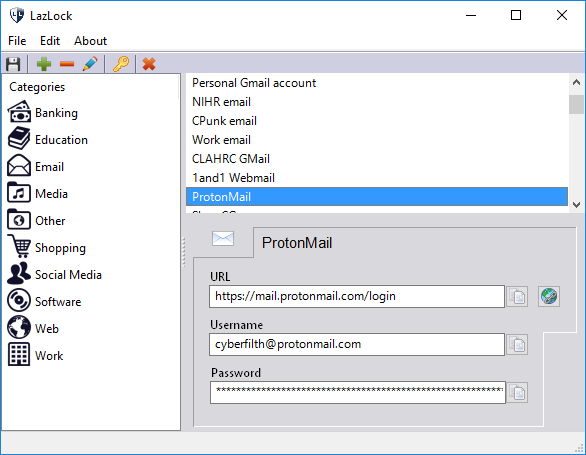Choose the Work building grid icon
The image size is (586, 455).
(19, 354)
